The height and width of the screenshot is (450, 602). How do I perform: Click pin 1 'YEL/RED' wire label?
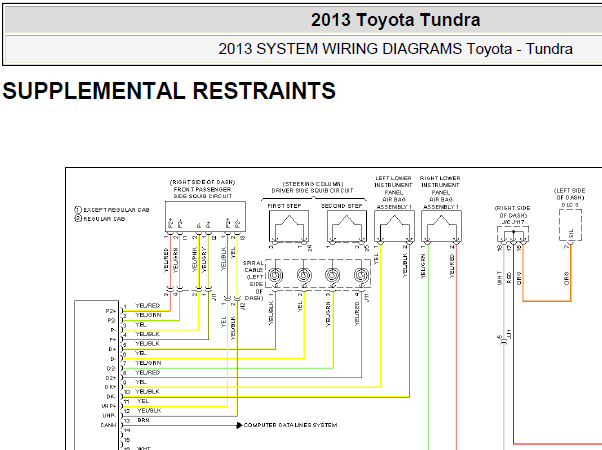pos(147,306)
